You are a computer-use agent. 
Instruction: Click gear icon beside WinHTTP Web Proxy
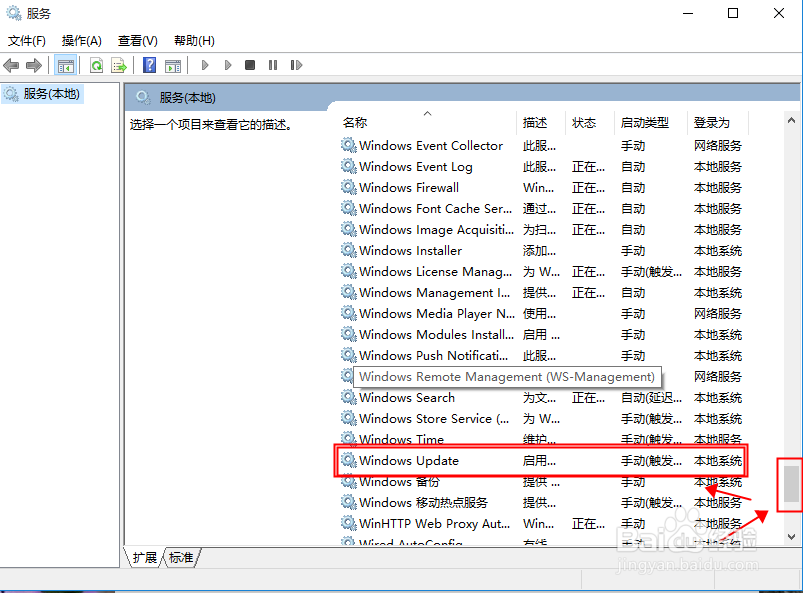click(349, 523)
